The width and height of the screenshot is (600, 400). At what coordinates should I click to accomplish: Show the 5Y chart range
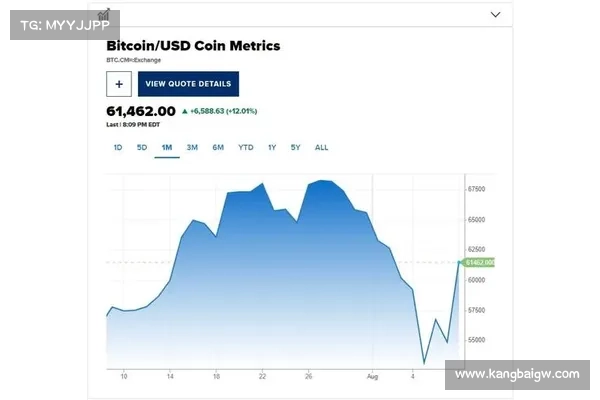tap(295, 147)
